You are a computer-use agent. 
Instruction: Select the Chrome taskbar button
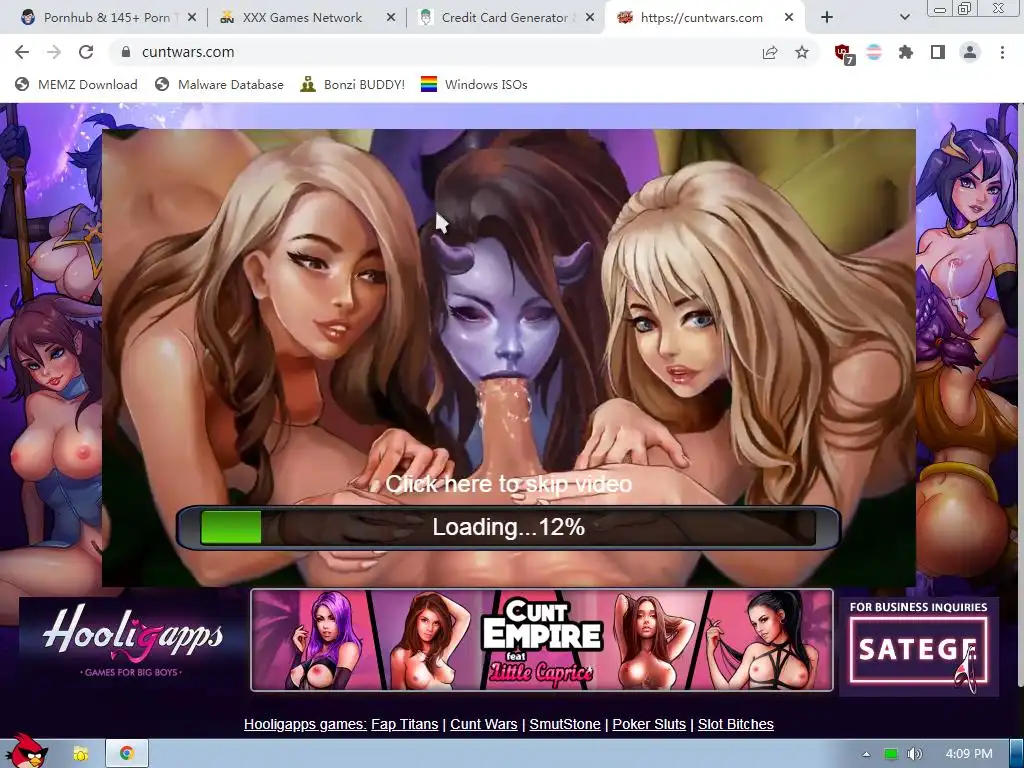click(127, 754)
